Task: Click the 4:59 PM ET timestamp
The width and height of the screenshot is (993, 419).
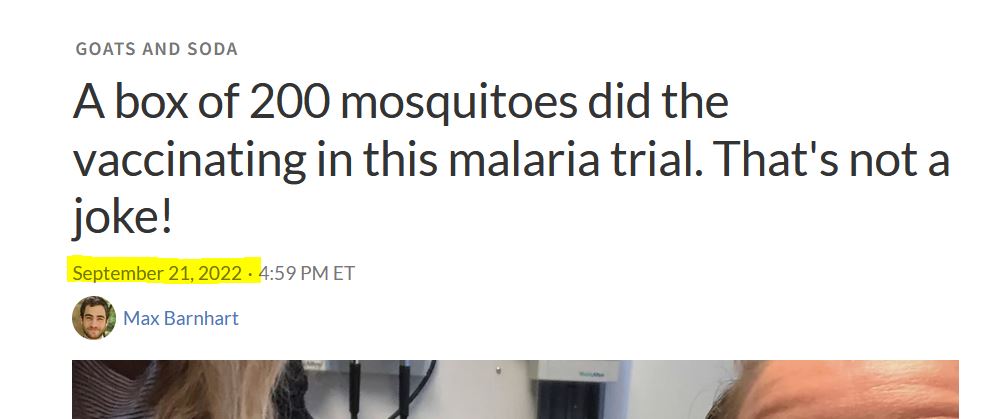Action: (x=307, y=273)
